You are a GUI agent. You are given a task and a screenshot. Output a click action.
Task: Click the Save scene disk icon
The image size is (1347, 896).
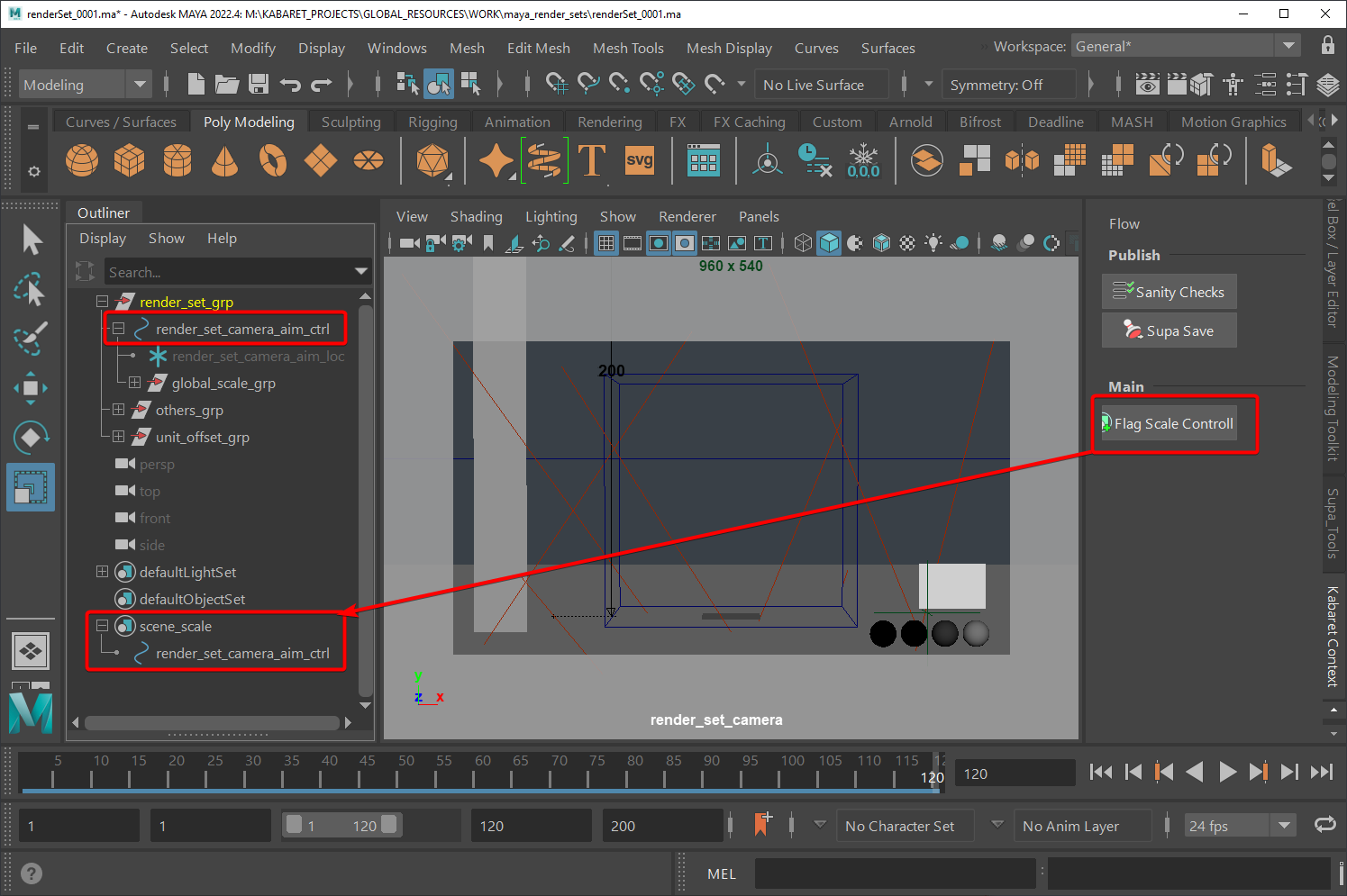coord(259,85)
